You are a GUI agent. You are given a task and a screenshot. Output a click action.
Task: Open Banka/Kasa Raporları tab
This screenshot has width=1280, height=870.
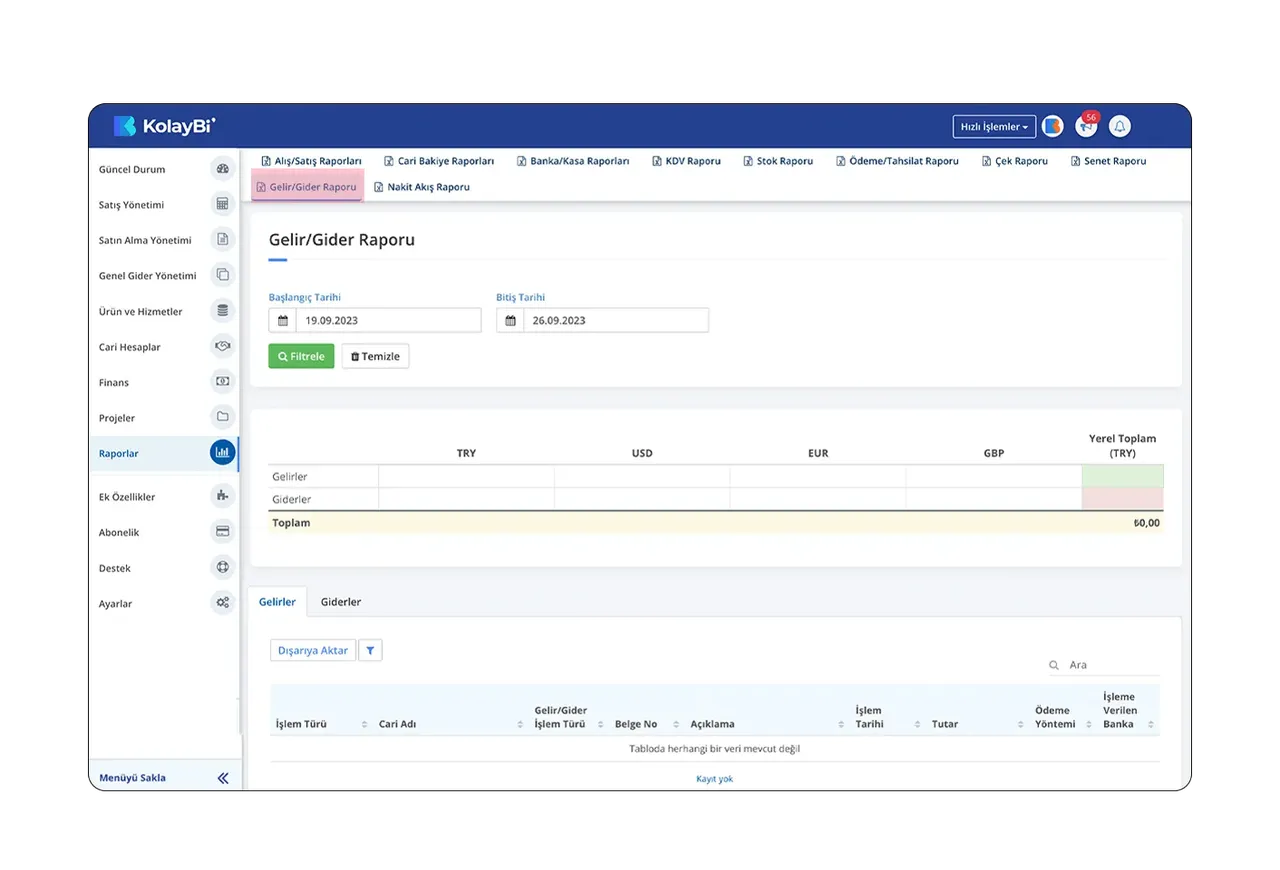click(x=573, y=161)
